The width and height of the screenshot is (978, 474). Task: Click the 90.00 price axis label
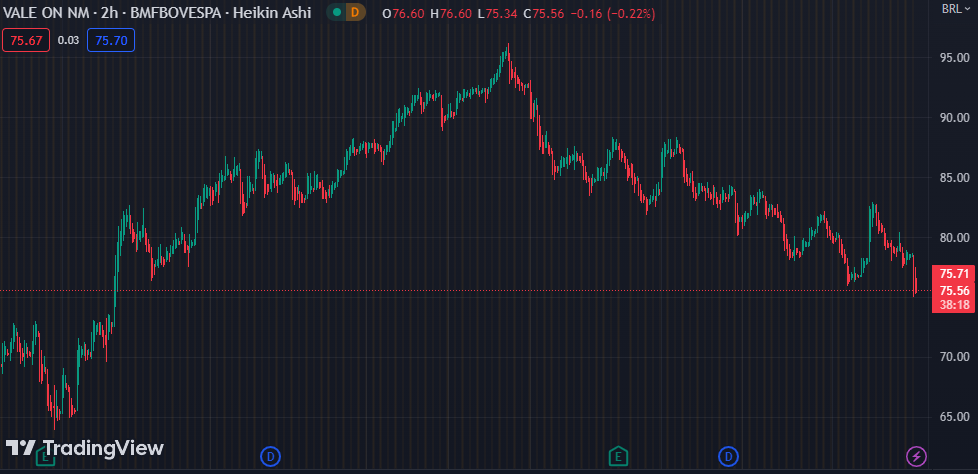coord(954,118)
